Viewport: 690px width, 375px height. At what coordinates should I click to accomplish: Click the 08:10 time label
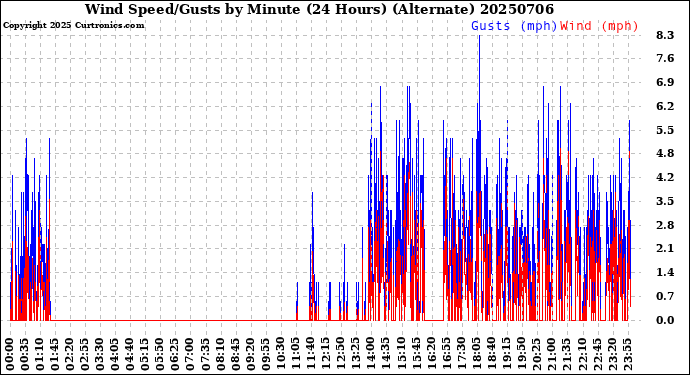[221, 354]
